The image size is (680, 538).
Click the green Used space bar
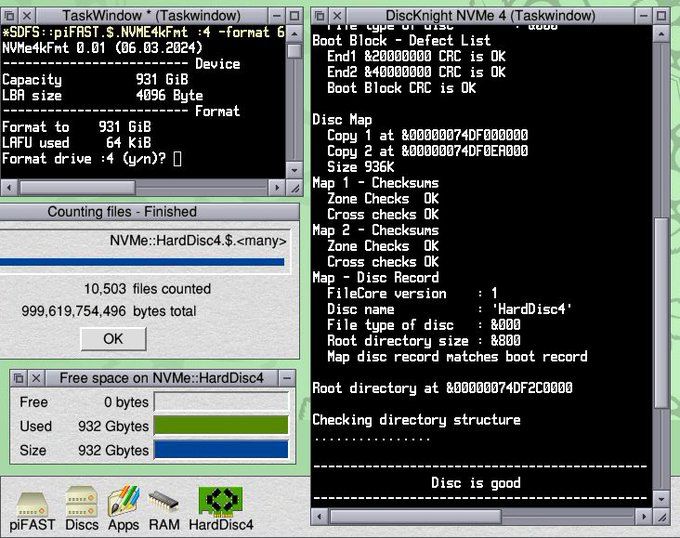221,425
